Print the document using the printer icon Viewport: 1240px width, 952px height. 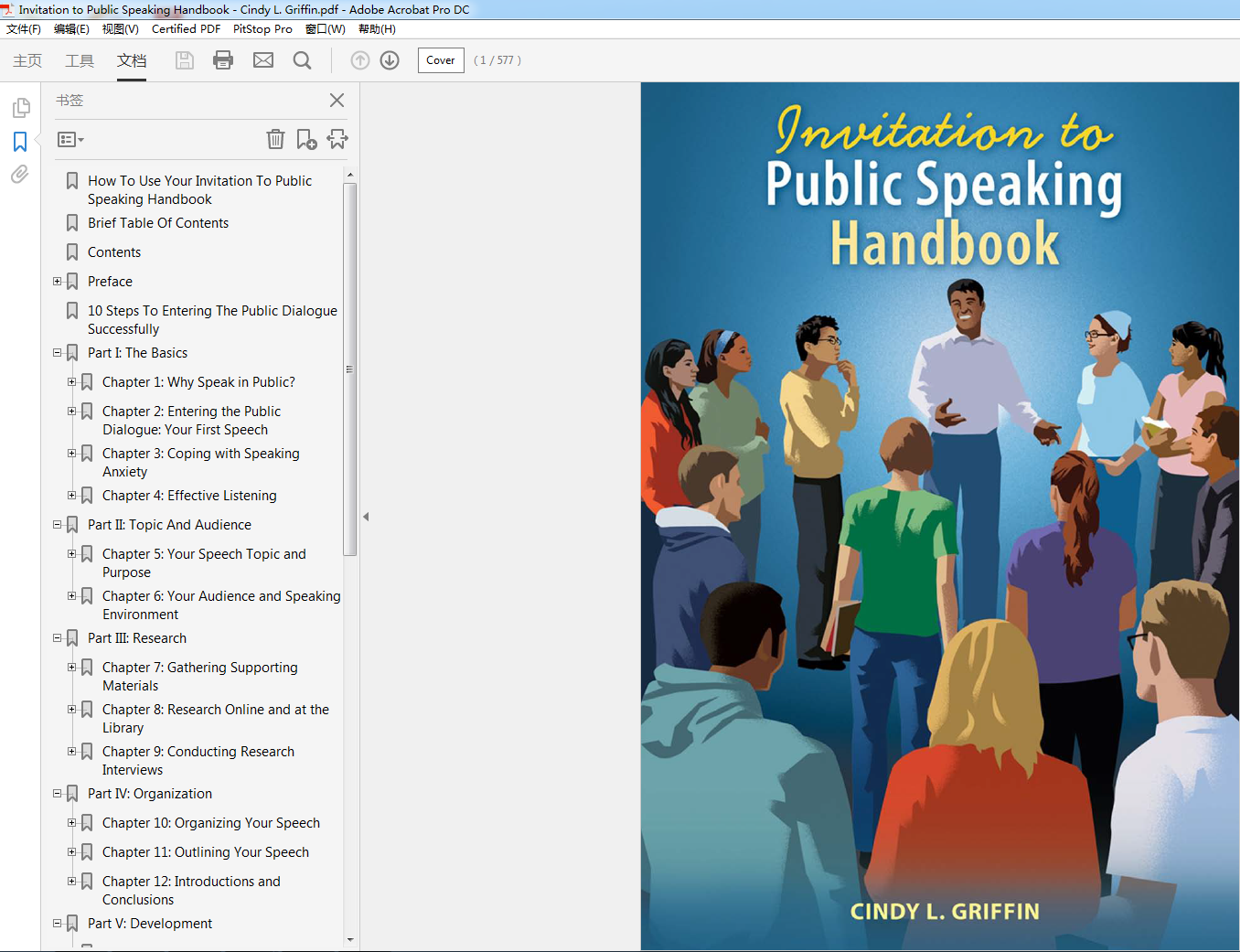(x=223, y=60)
